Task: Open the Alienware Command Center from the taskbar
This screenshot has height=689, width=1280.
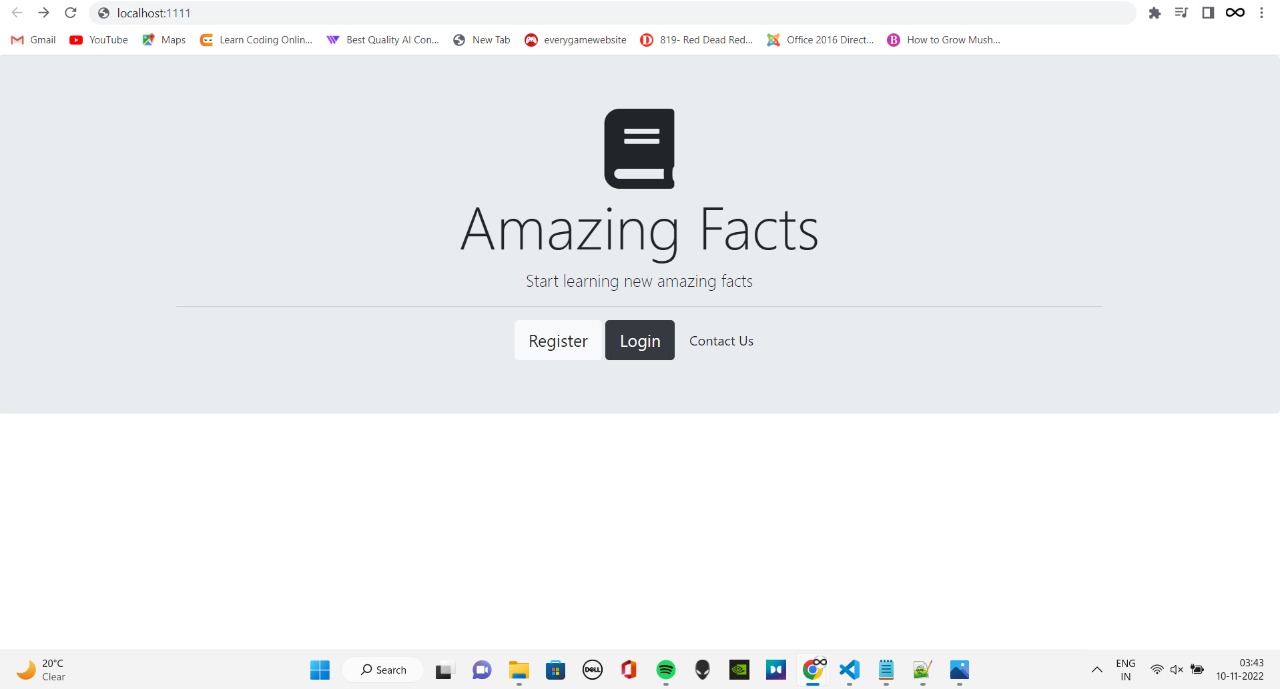Action: [x=702, y=670]
